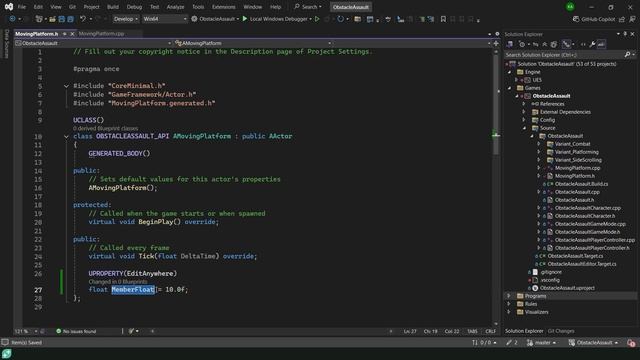Select ObstacleAssaultCharacter.h in Solution Explorer
The height and width of the screenshot is (360, 640).
coord(584,216)
